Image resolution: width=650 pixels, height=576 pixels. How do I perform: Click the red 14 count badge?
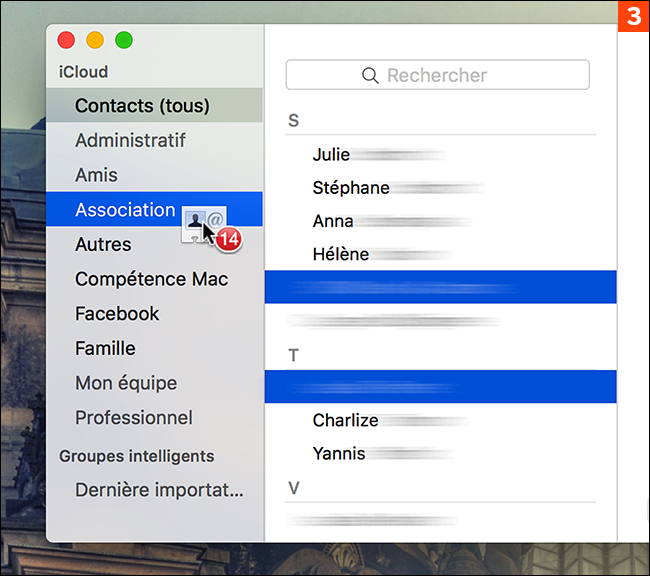point(229,239)
